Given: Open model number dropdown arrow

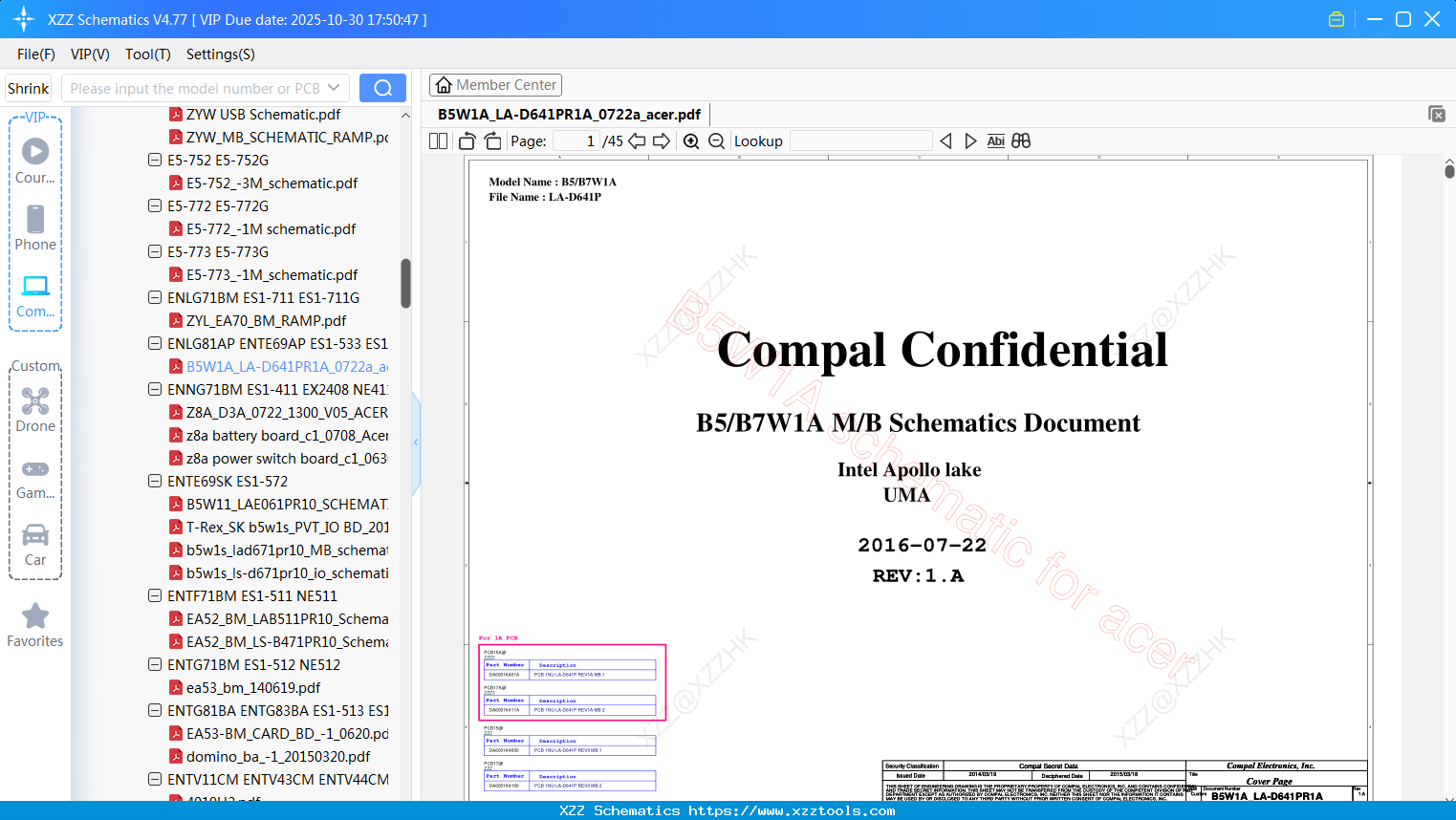Looking at the screenshot, I should [x=334, y=88].
